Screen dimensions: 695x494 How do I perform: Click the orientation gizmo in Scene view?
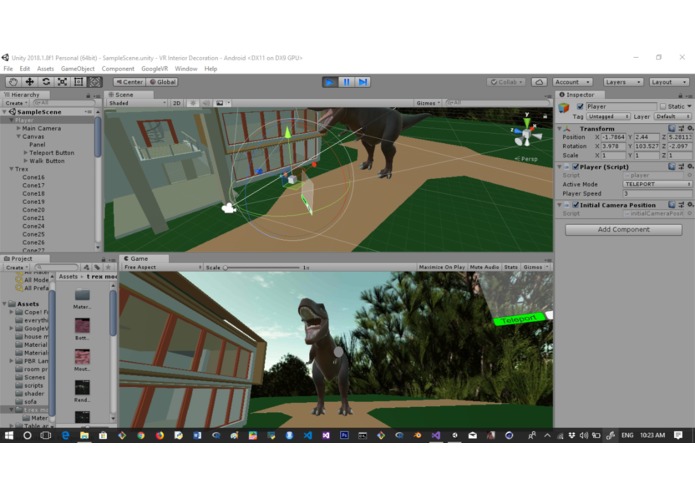click(527, 132)
